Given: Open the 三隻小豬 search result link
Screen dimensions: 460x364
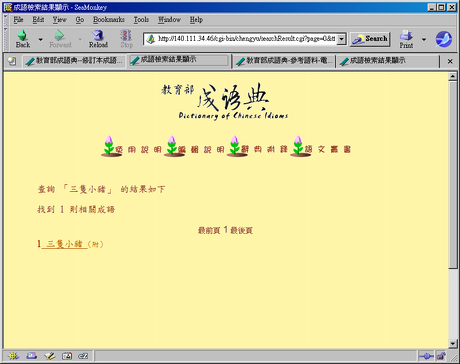Looking at the screenshot, I should 64,244.
